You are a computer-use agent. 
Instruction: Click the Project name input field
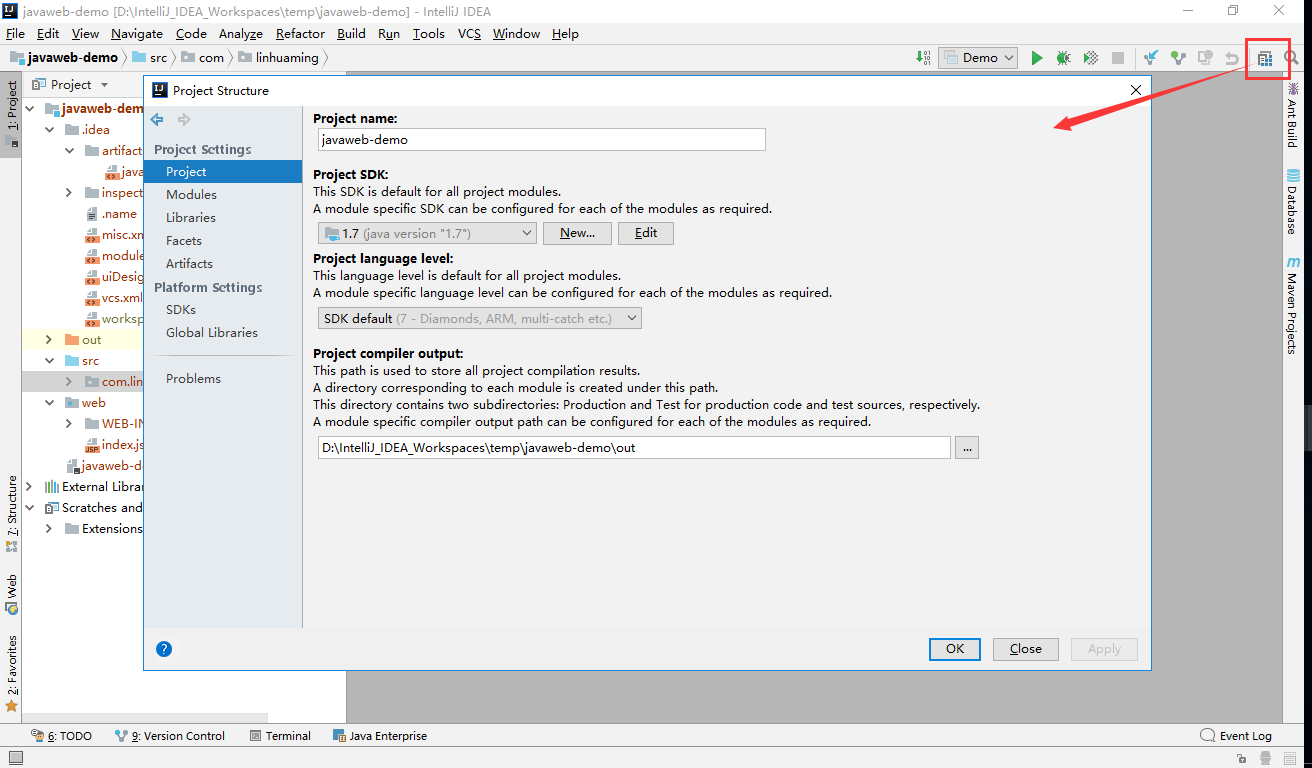click(x=541, y=140)
